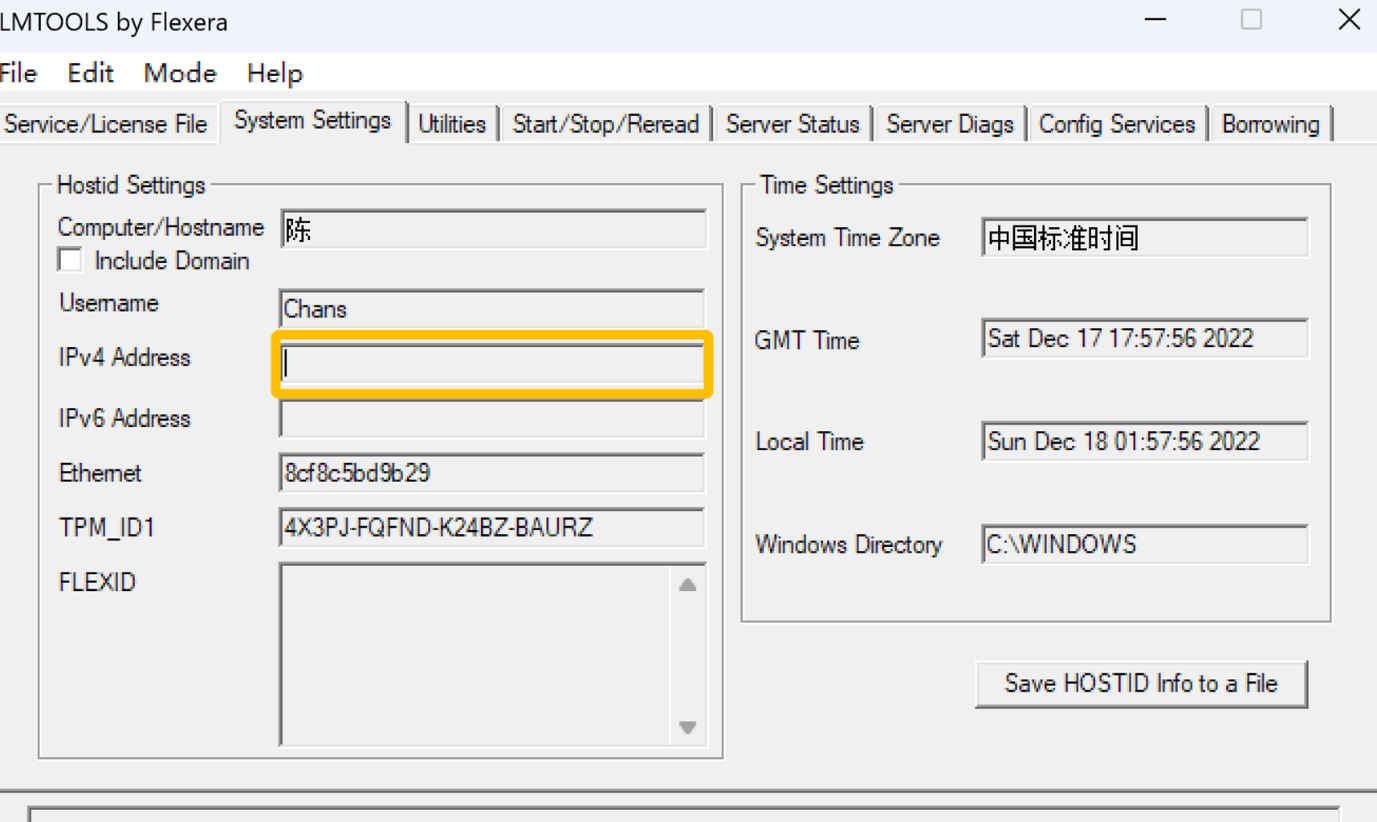Click inside the FLEXID list box
1377x822 pixels.
tap(476, 655)
